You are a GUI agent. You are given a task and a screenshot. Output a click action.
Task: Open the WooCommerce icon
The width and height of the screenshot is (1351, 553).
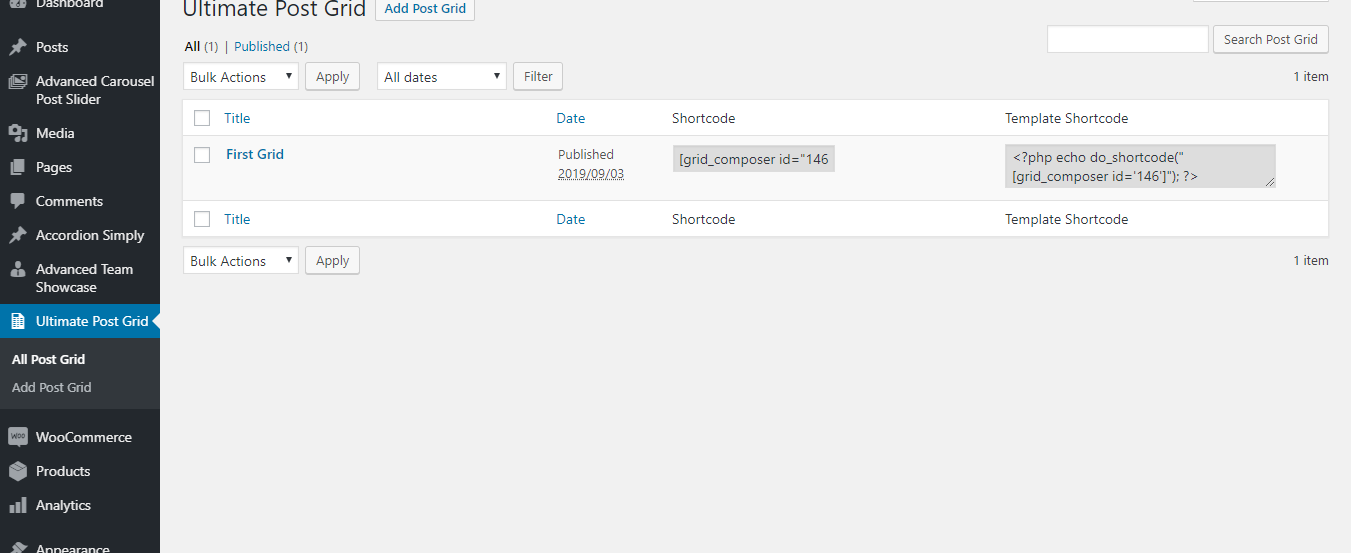17,437
